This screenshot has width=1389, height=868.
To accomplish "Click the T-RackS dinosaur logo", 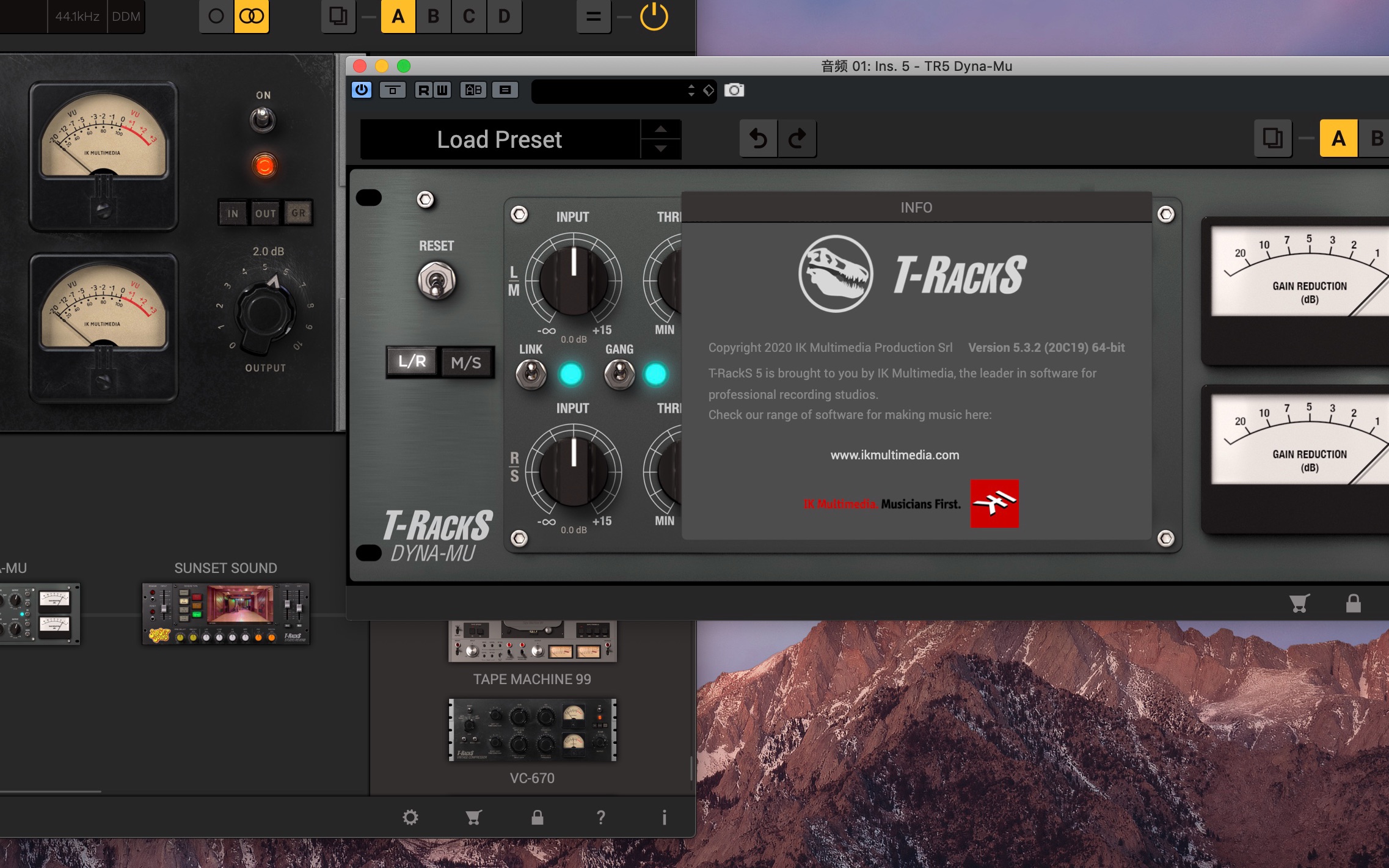I will pos(836,274).
